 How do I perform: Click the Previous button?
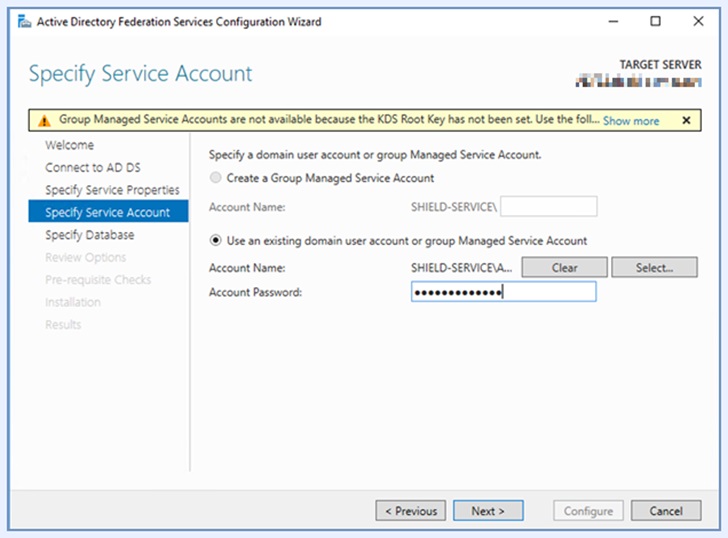(x=411, y=511)
